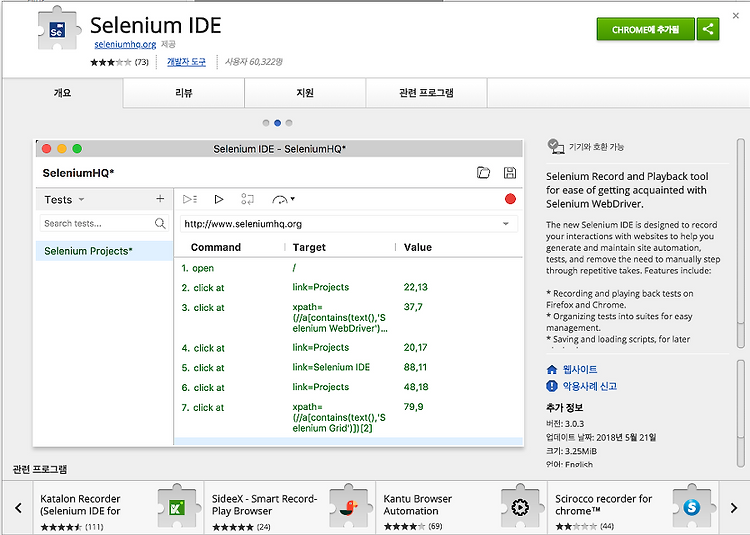Open the 악용사례 신고 link
This screenshot has height=535, width=750.
point(589,386)
